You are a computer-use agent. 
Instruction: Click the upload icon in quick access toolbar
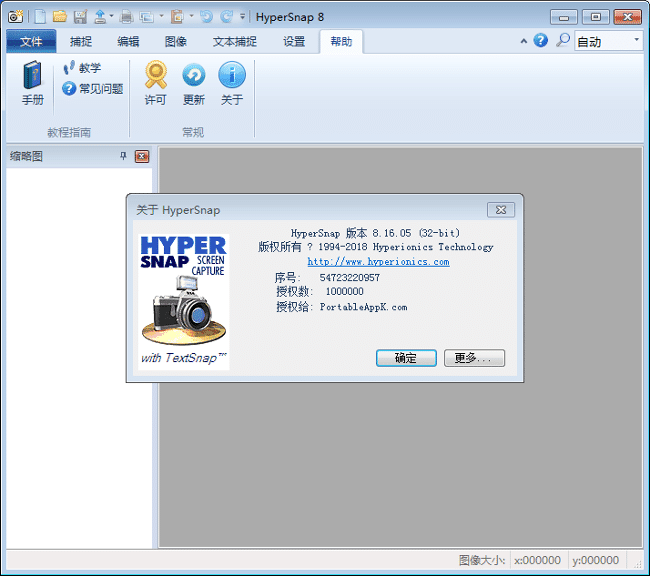(100, 17)
